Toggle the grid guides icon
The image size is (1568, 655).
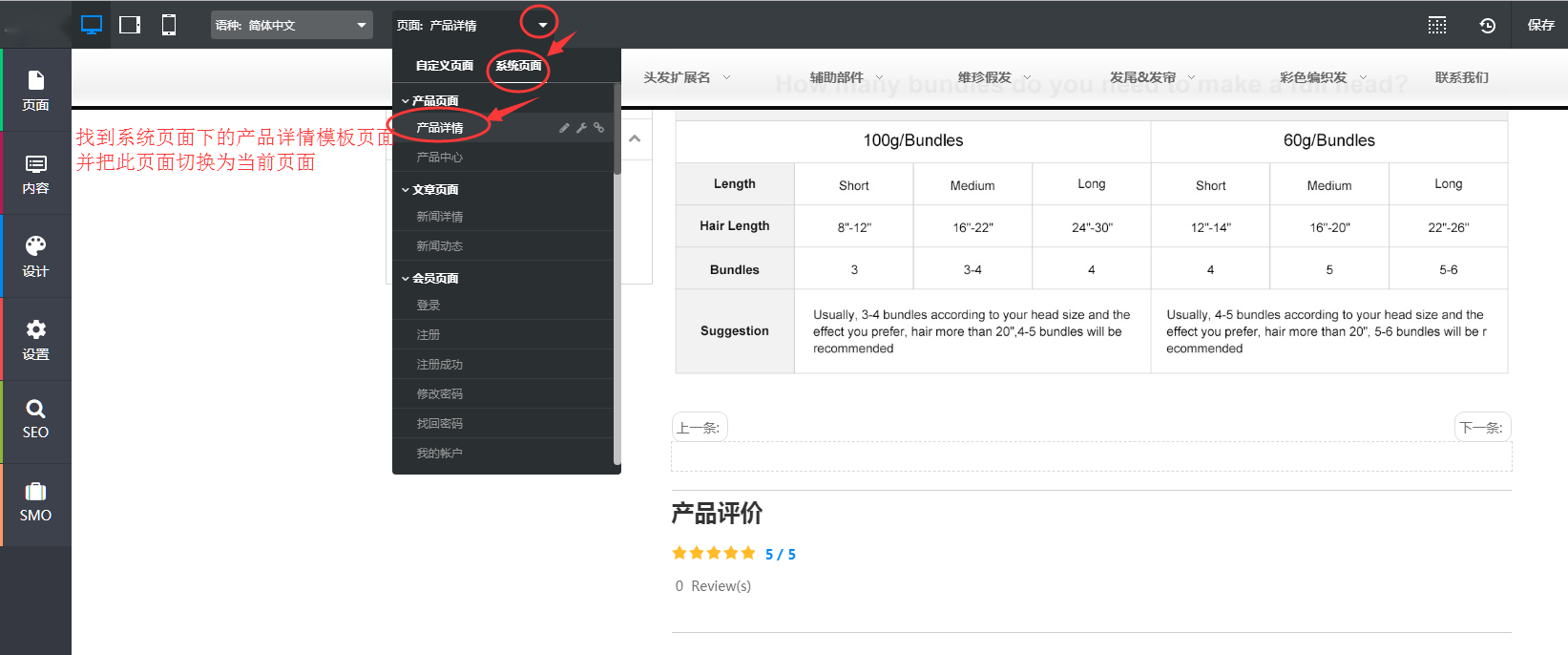(1437, 25)
